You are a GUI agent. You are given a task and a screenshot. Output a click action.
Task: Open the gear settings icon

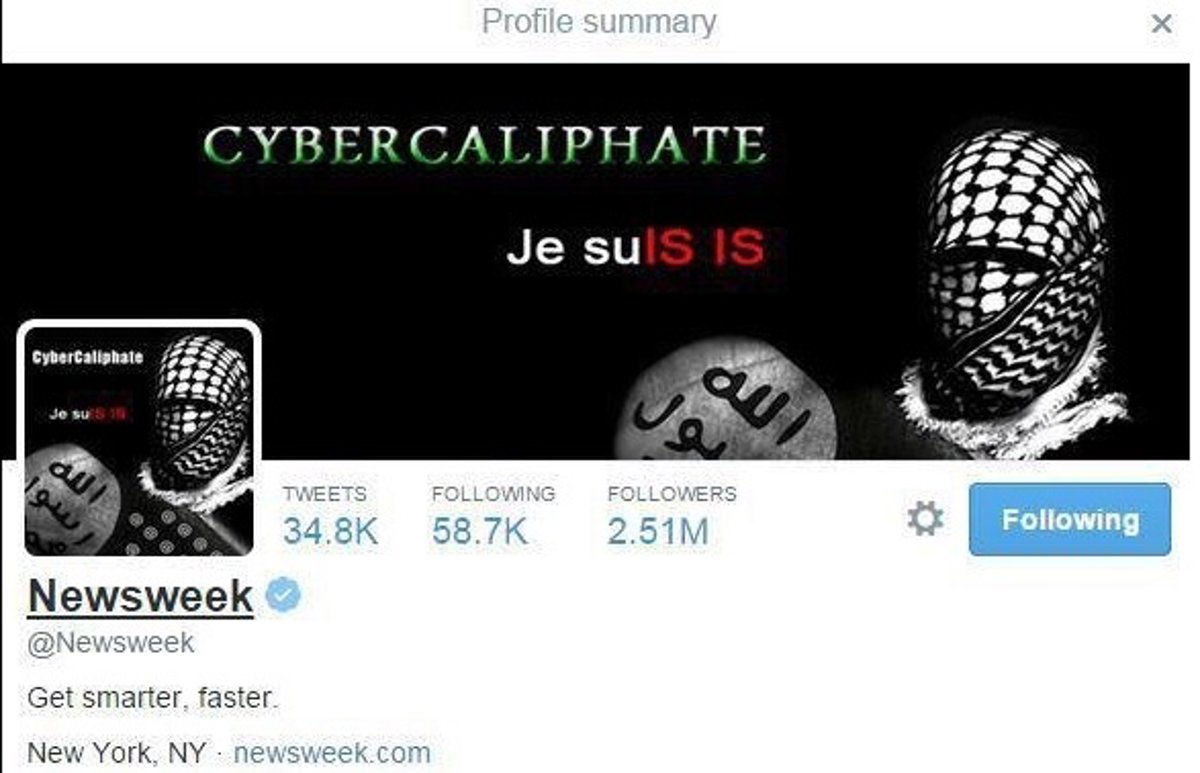click(924, 519)
